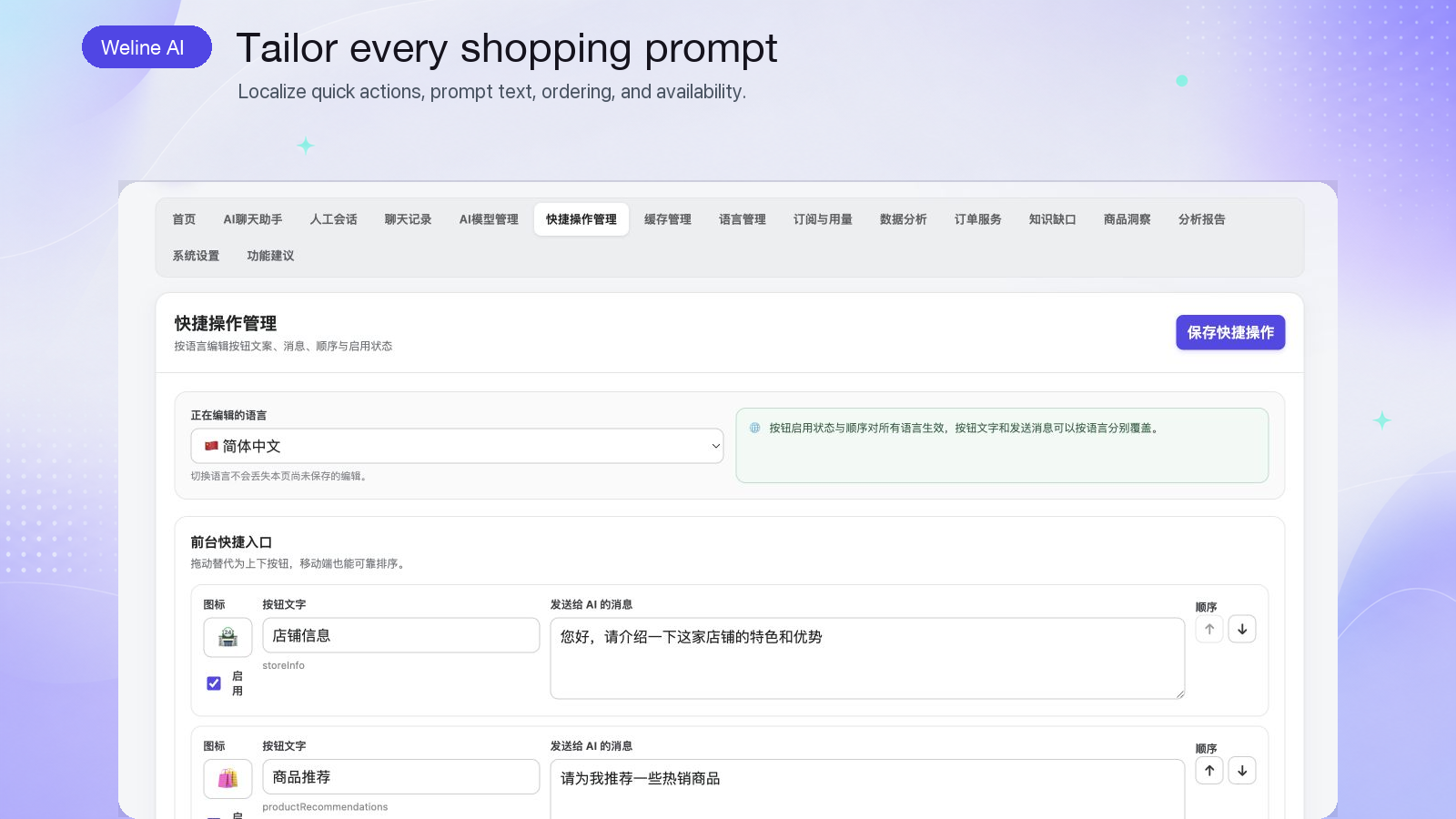1456x819 pixels.
Task: Open the 聊天记录 tab
Action: (408, 219)
